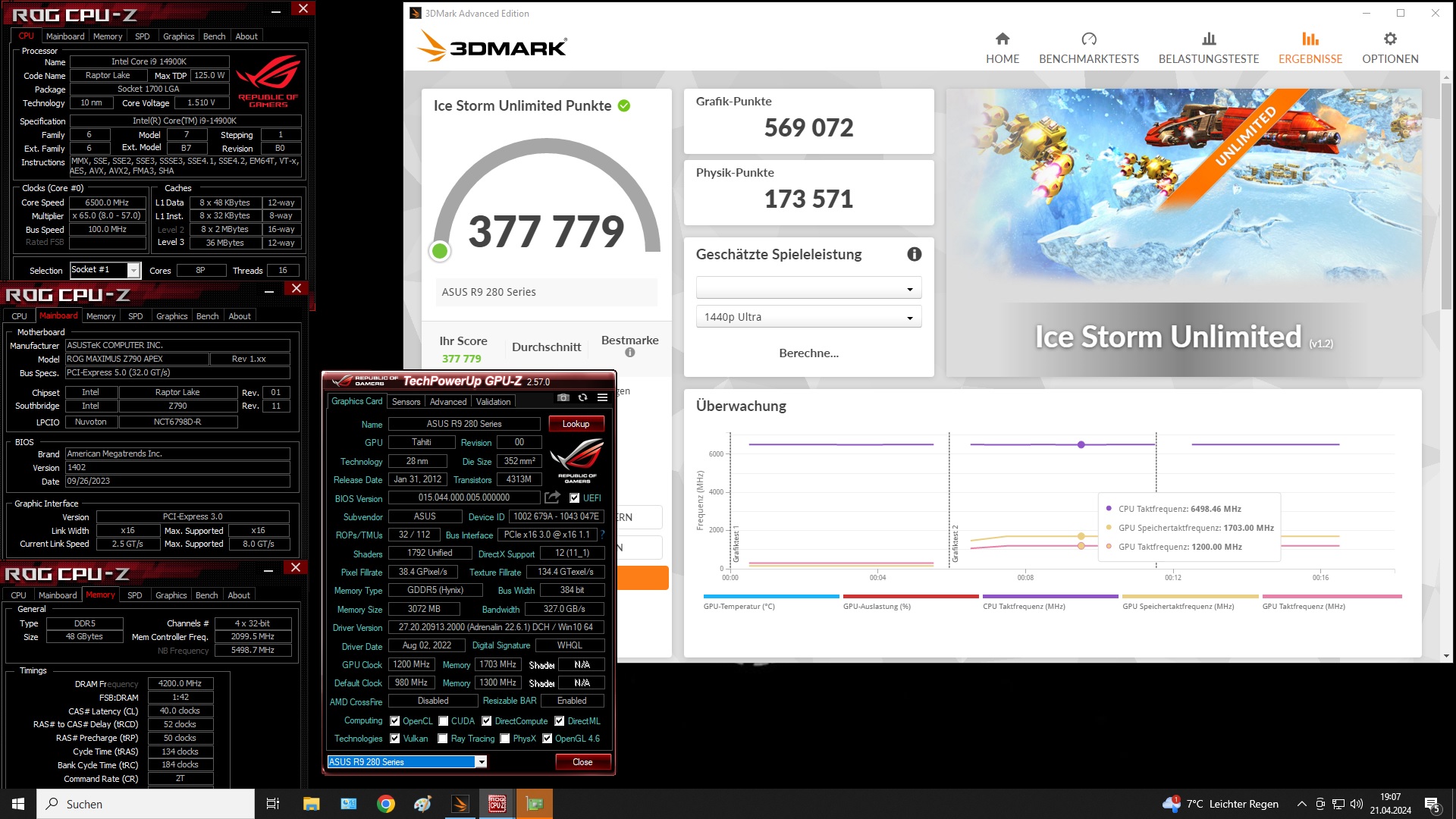Toggle the DirectCompute checkbox
The height and width of the screenshot is (819, 1456).
pyautogui.click(x=487, y=721)
